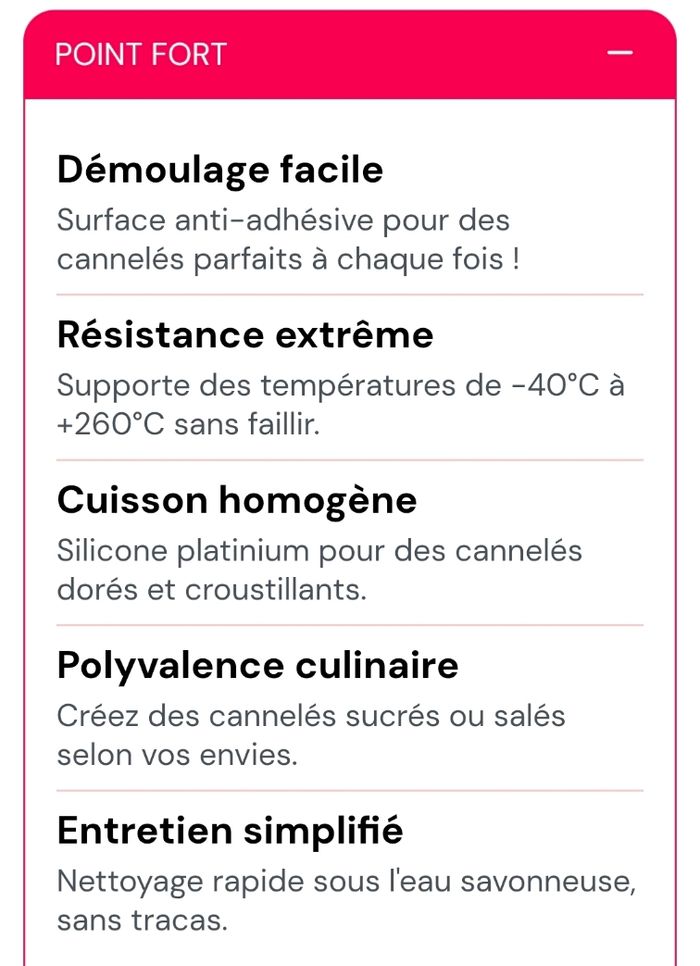Click the Créez des cannelés sucrés text
Screen dimensions: 700x966
tap(311, 716)
